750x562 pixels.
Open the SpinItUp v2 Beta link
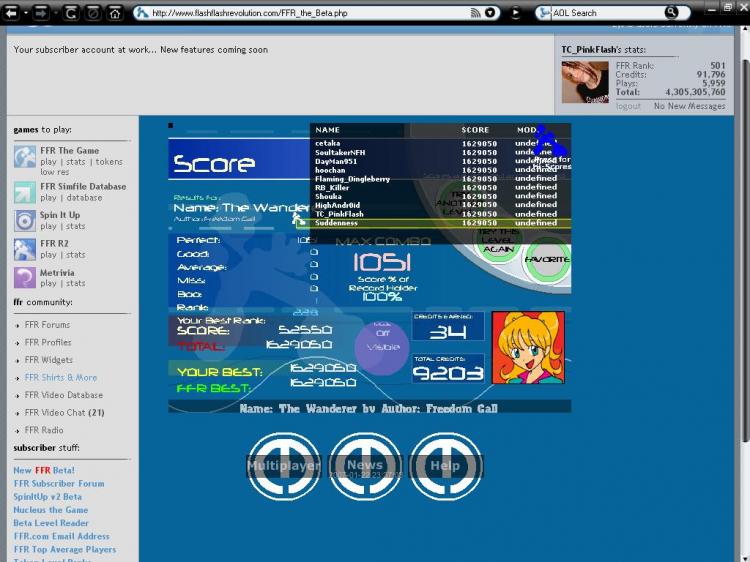point(47,496)
